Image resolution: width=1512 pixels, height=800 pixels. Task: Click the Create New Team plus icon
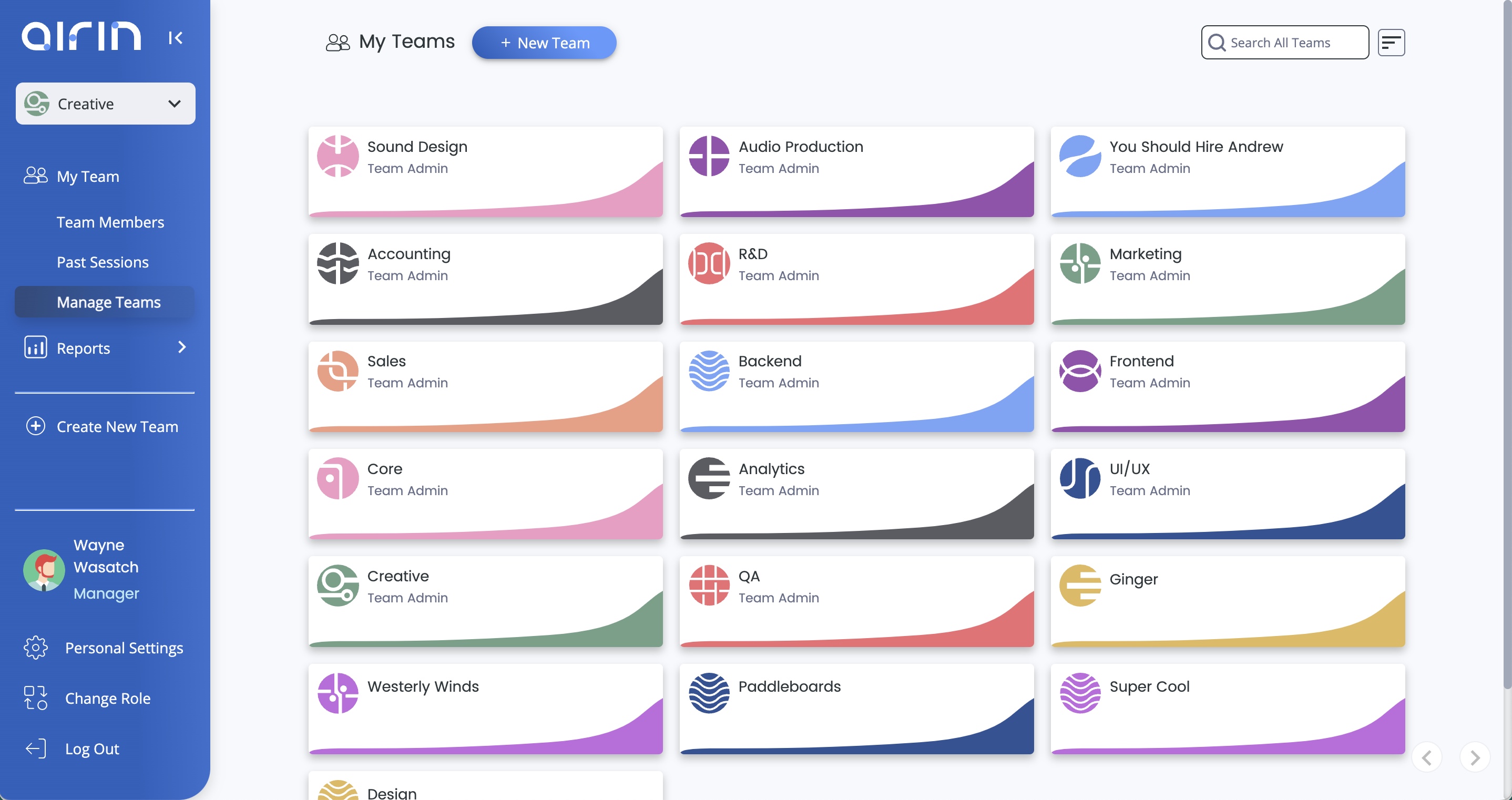(x=35, y=426)
